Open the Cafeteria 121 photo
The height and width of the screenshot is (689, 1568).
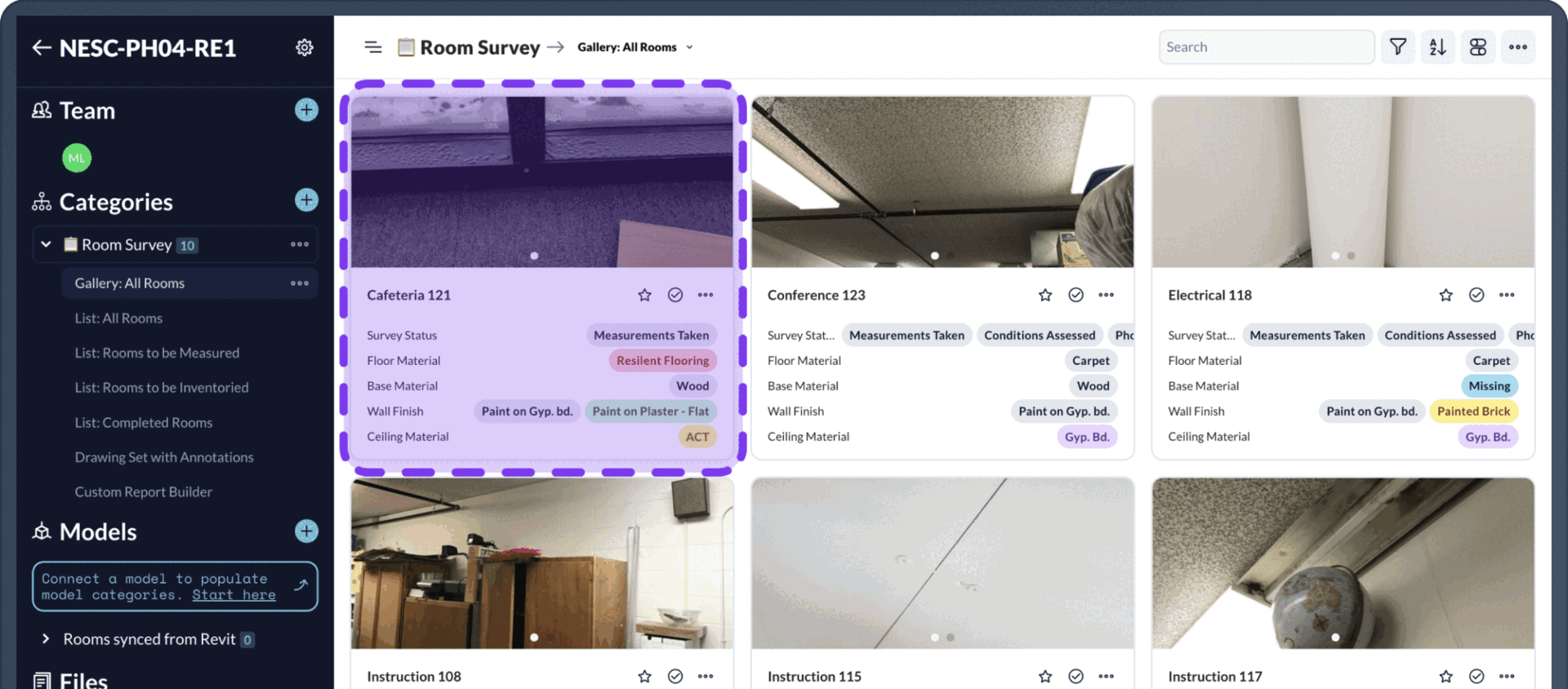pyautogui.click(x=542, y=182)
